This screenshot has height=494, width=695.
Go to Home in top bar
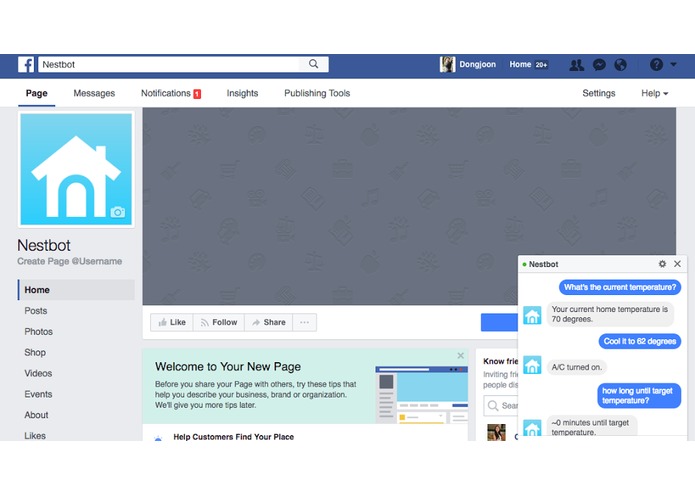[520, 65]
